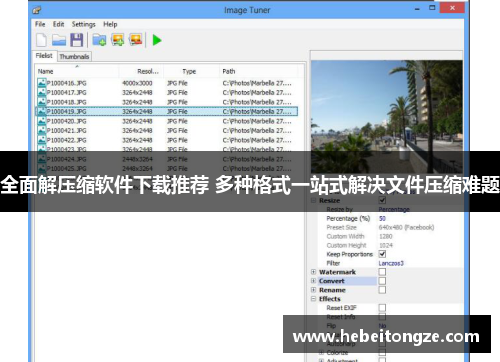Screen dimensions: 500x362
Task: Start processing with the green play button
Action: point(157,40)
